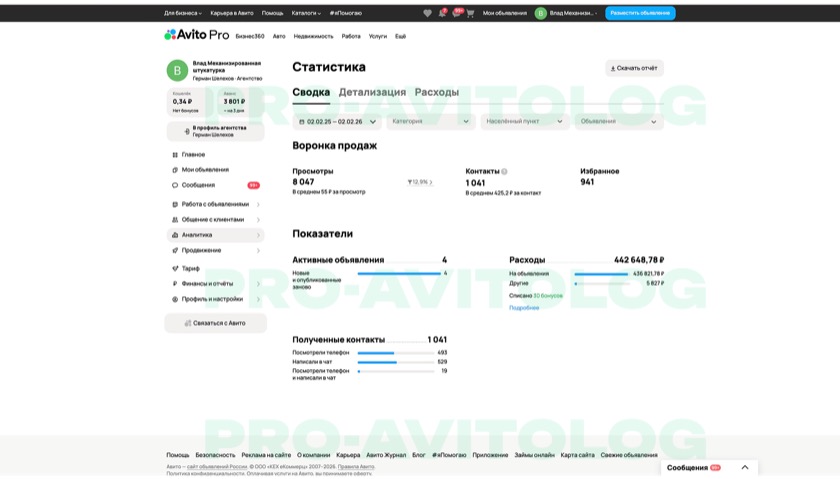The height and width of the screenshot is (479, 840).
Task: Open Бизнес360 navigation item
Action: click(250, 36)
